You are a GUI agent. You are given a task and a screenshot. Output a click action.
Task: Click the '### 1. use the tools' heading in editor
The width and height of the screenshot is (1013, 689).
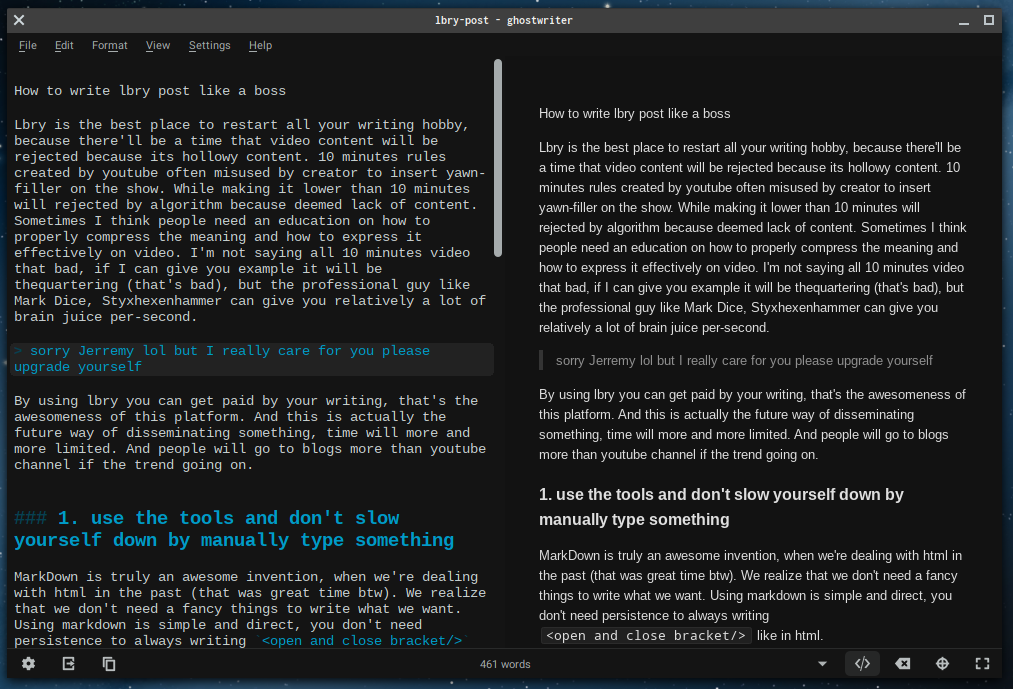(x=234, y=529)
